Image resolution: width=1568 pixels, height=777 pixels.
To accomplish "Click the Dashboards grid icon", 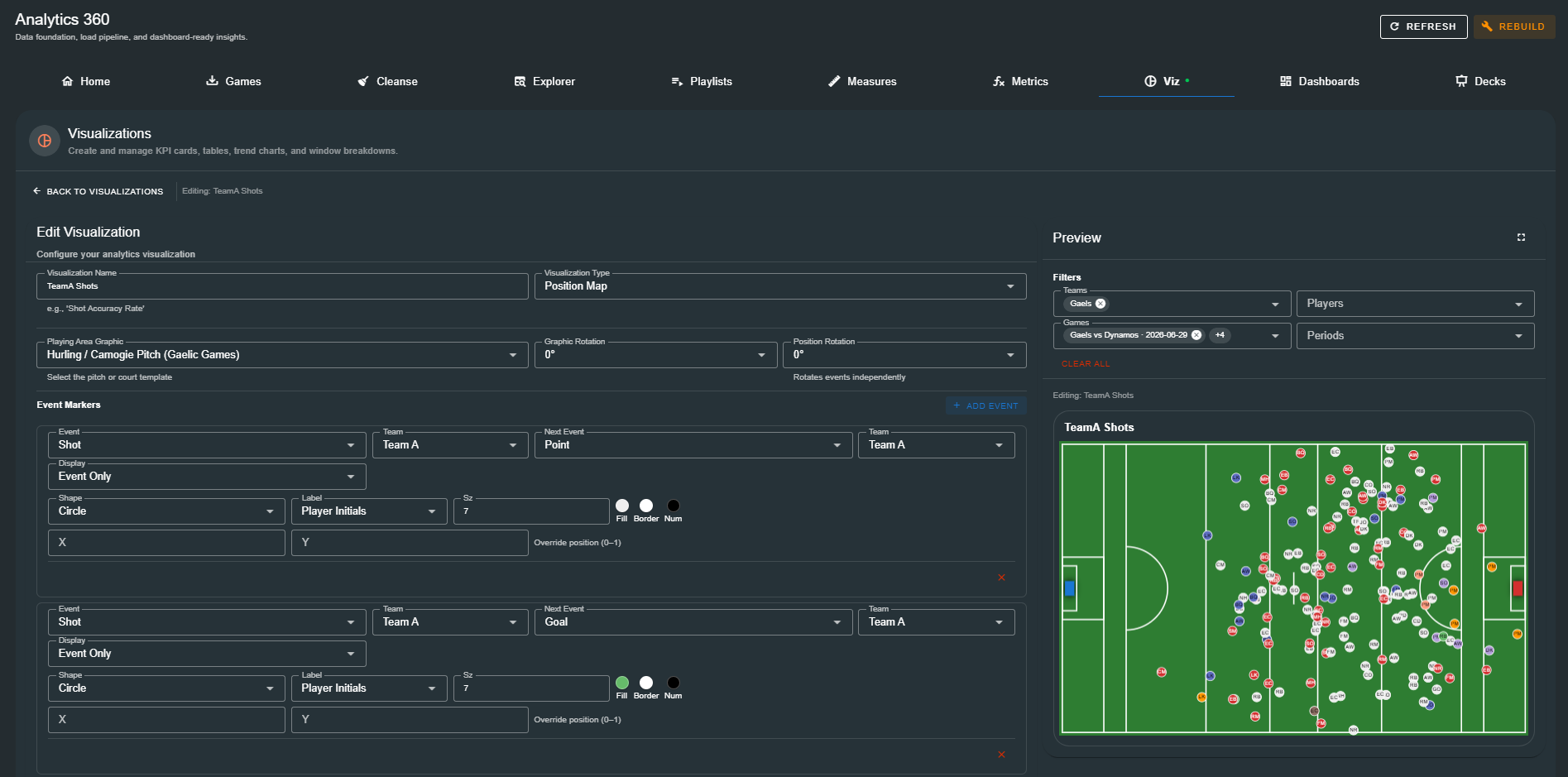I will (1286, 81).
